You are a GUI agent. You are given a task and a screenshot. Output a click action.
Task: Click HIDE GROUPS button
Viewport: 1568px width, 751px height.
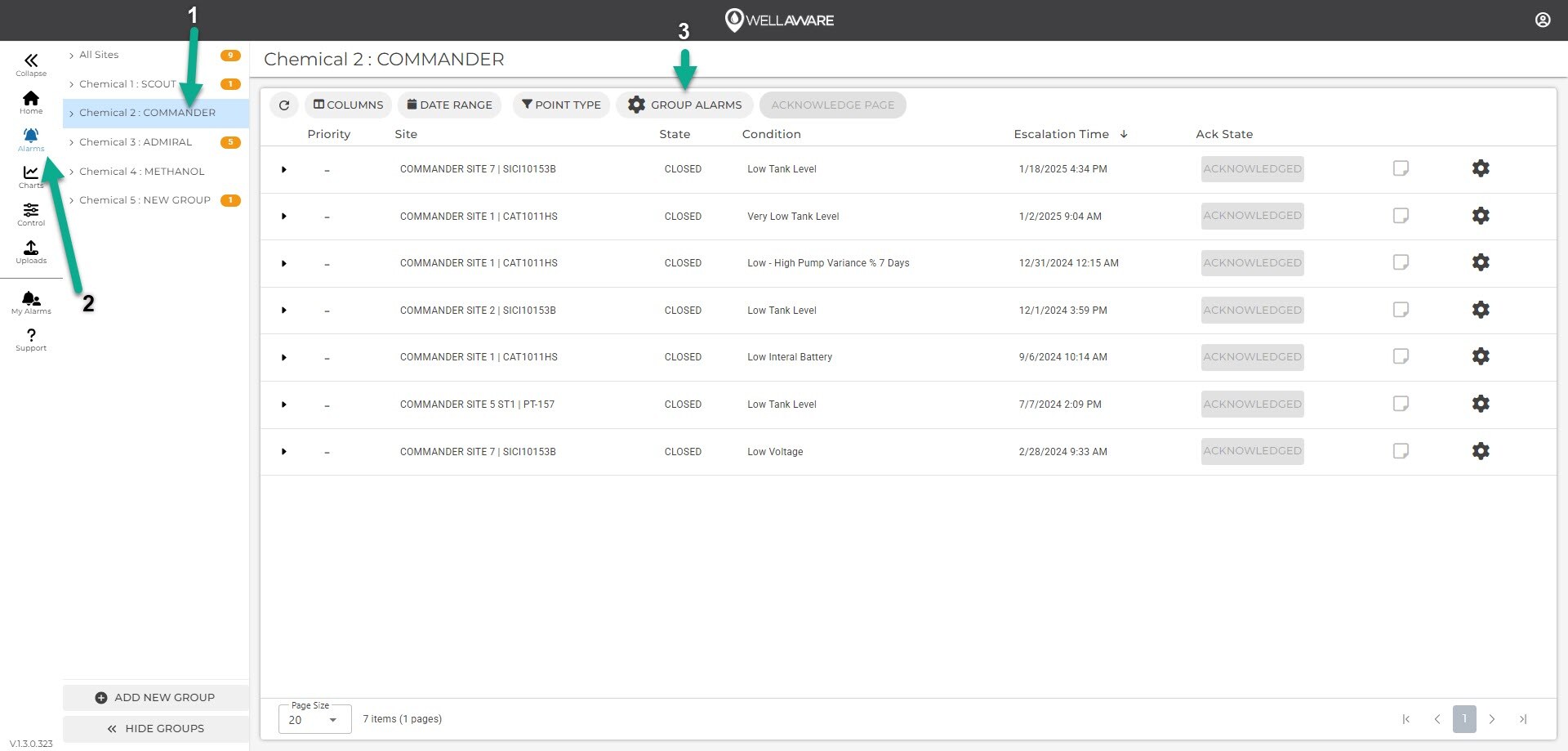pyautogui.click(x=155, y=729)
